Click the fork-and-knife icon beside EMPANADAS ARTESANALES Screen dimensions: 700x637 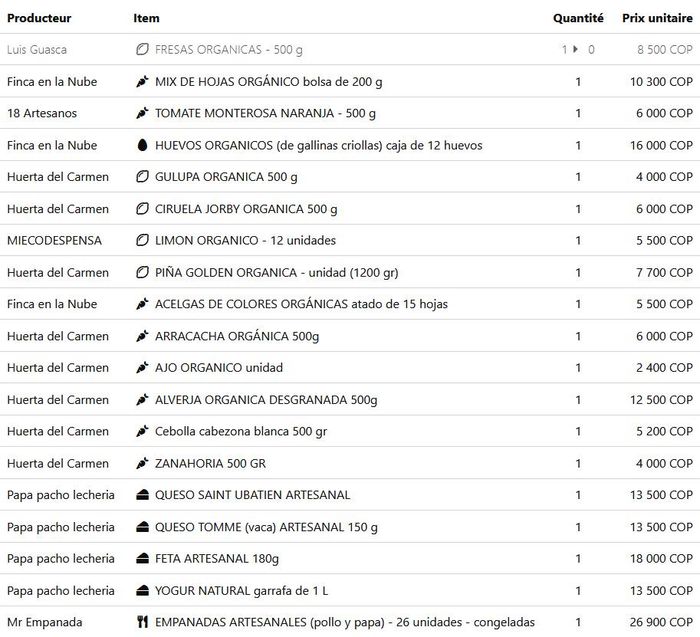point(142,622)
